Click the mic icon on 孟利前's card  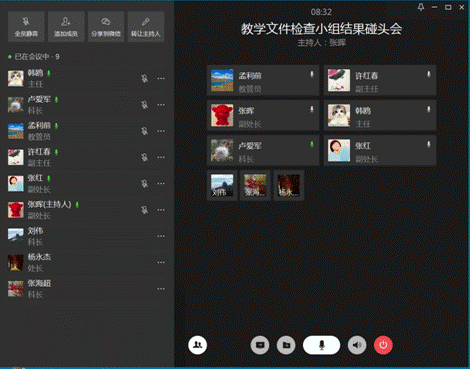tap(312, 74)
